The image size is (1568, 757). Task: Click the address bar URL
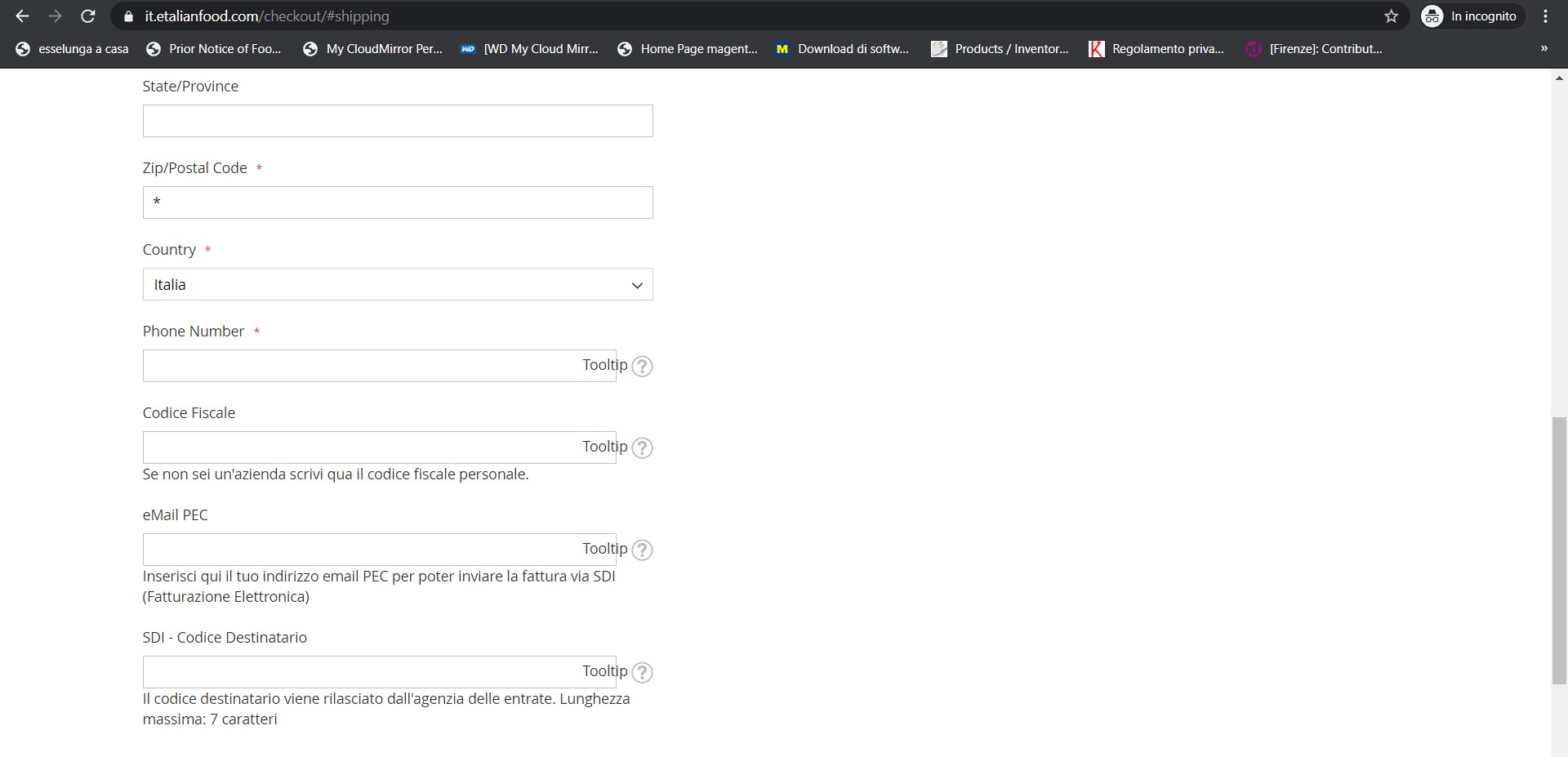(x=267, y=16)
